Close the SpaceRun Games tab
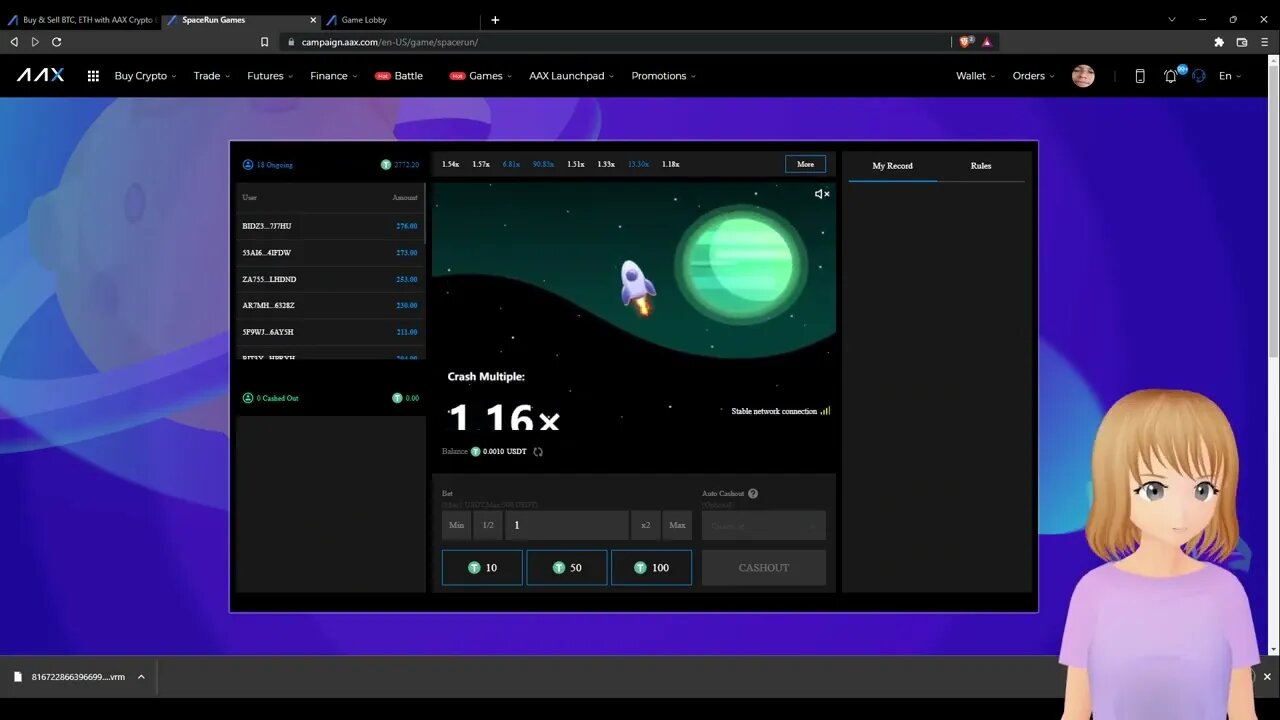Screen dimensions: 1280x720 [313, 20]
